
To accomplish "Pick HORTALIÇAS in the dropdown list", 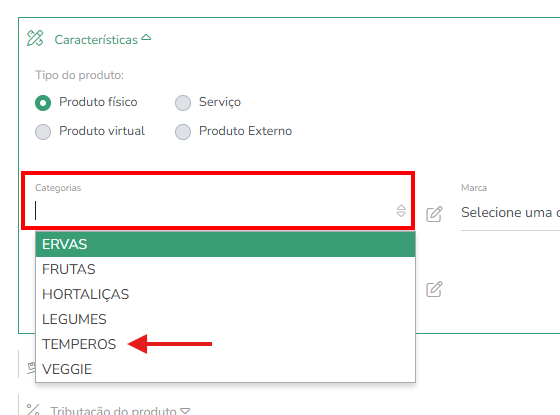I will tap(225, 294).
